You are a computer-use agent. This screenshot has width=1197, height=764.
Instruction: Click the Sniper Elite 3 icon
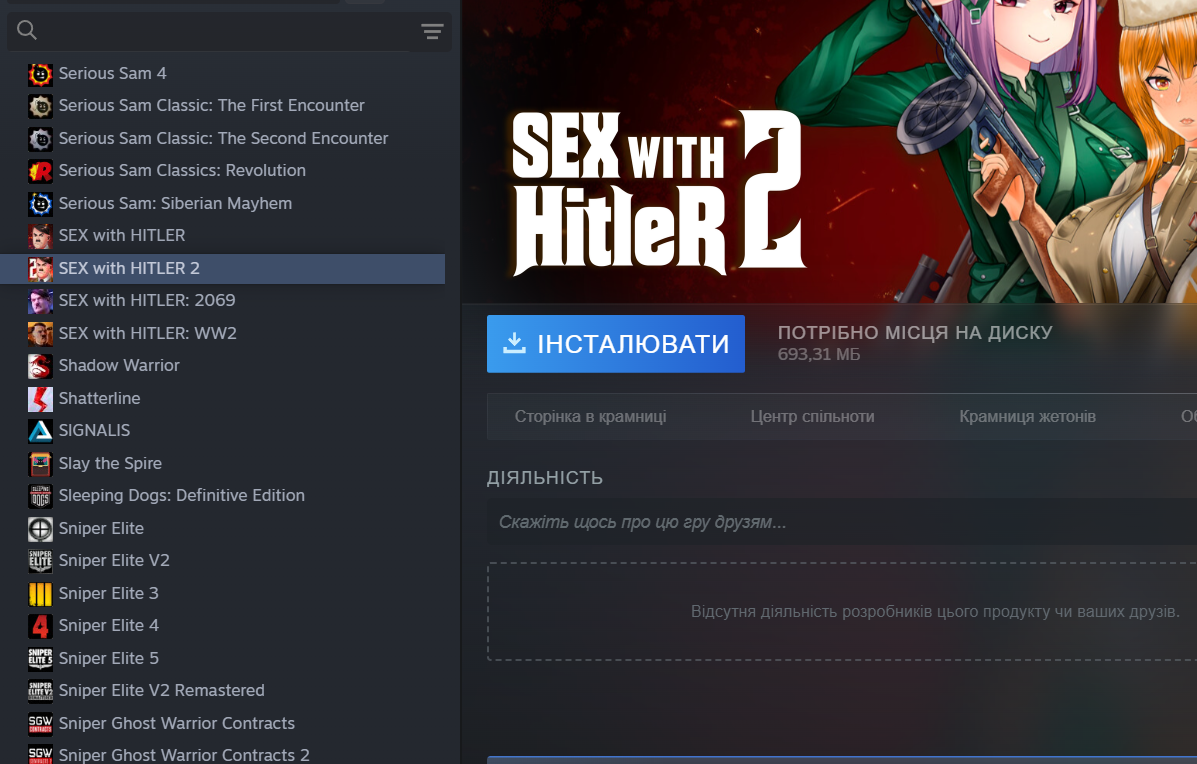(40, 593)
